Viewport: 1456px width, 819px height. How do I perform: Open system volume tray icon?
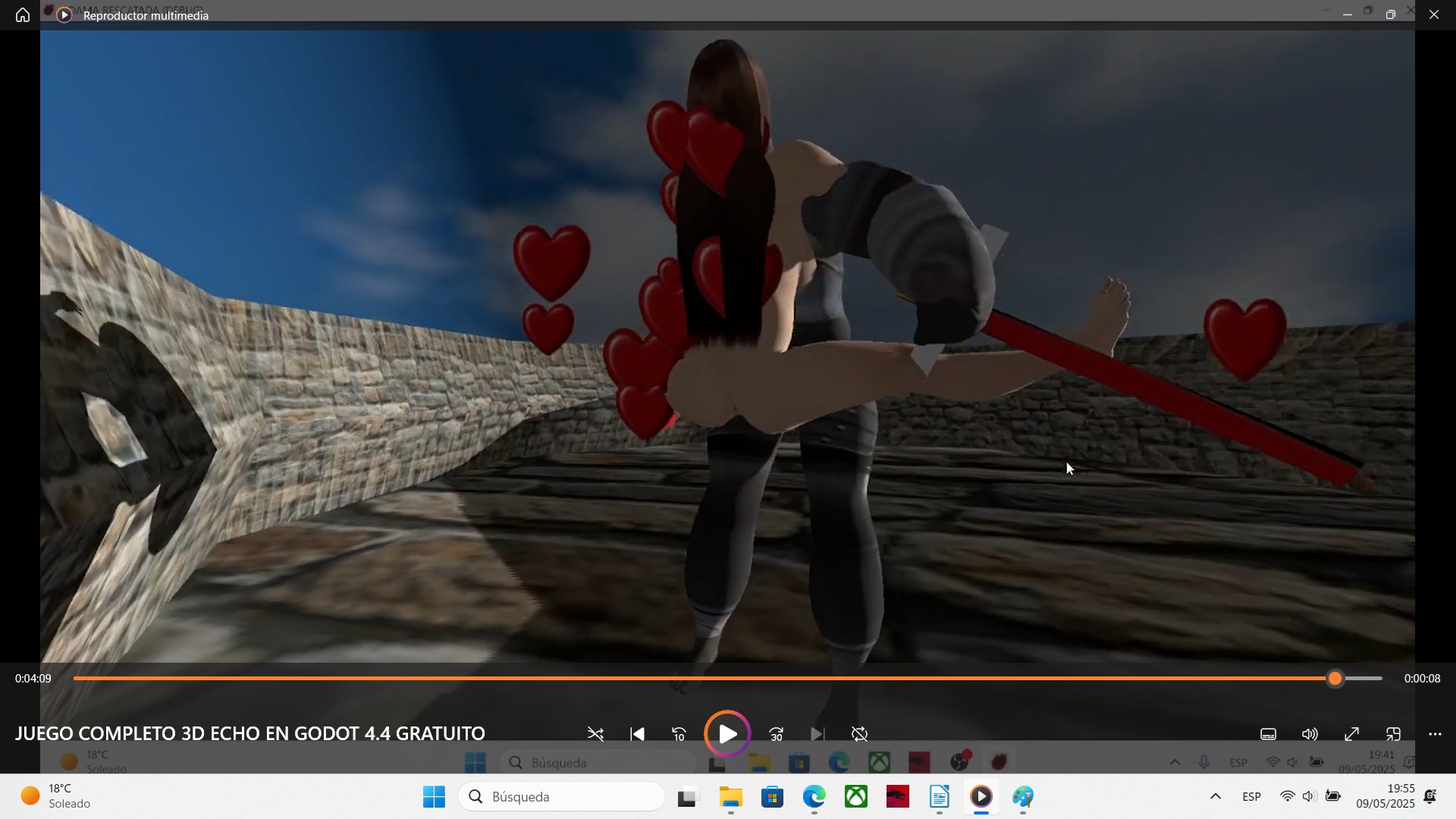[1310, 797]
